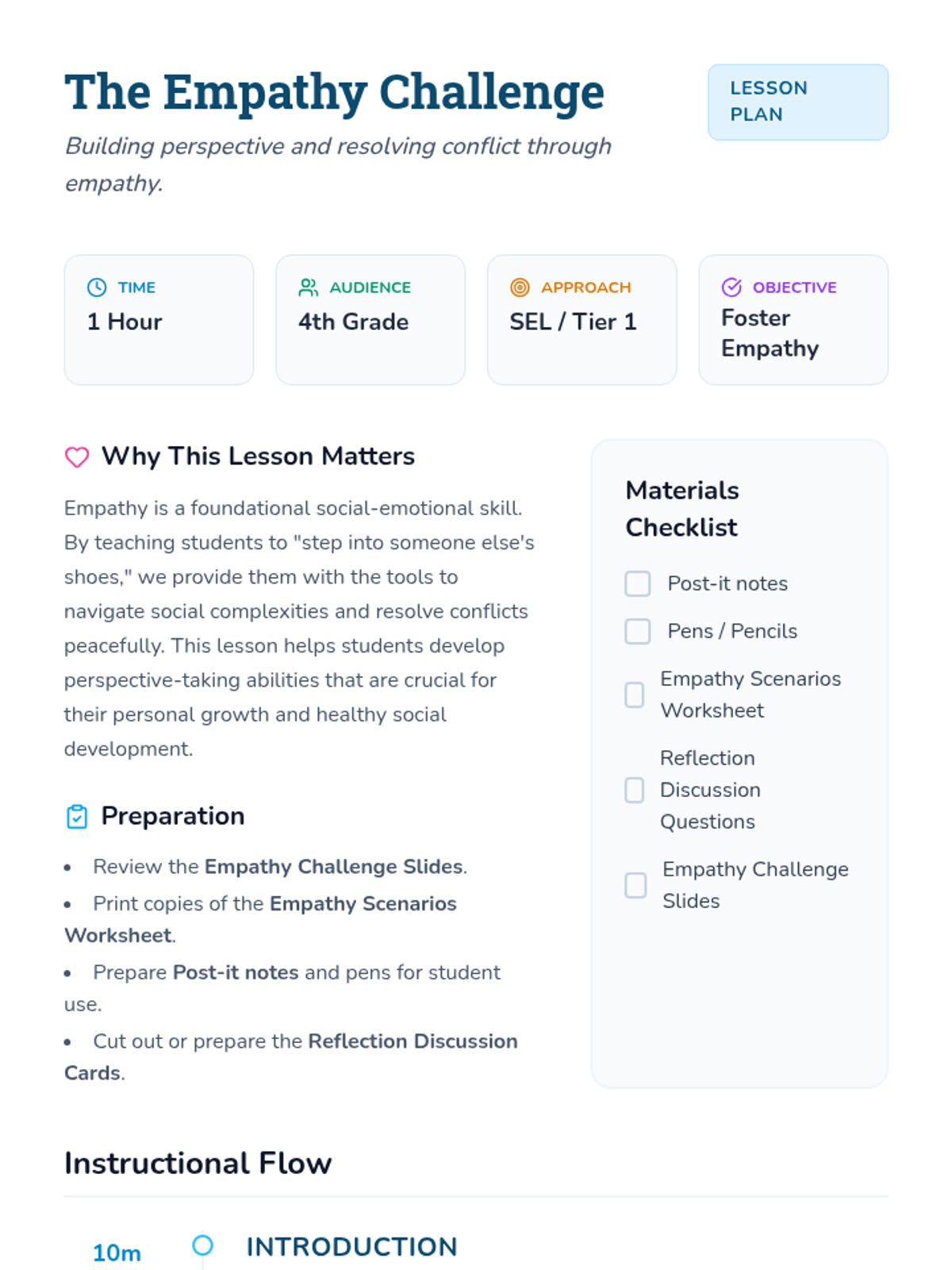Open the Reflection Discussion Cards link
Image resolution: width=952 pixels, height=1270 pixels.
pyautogui.click(x=291, y=1056)
